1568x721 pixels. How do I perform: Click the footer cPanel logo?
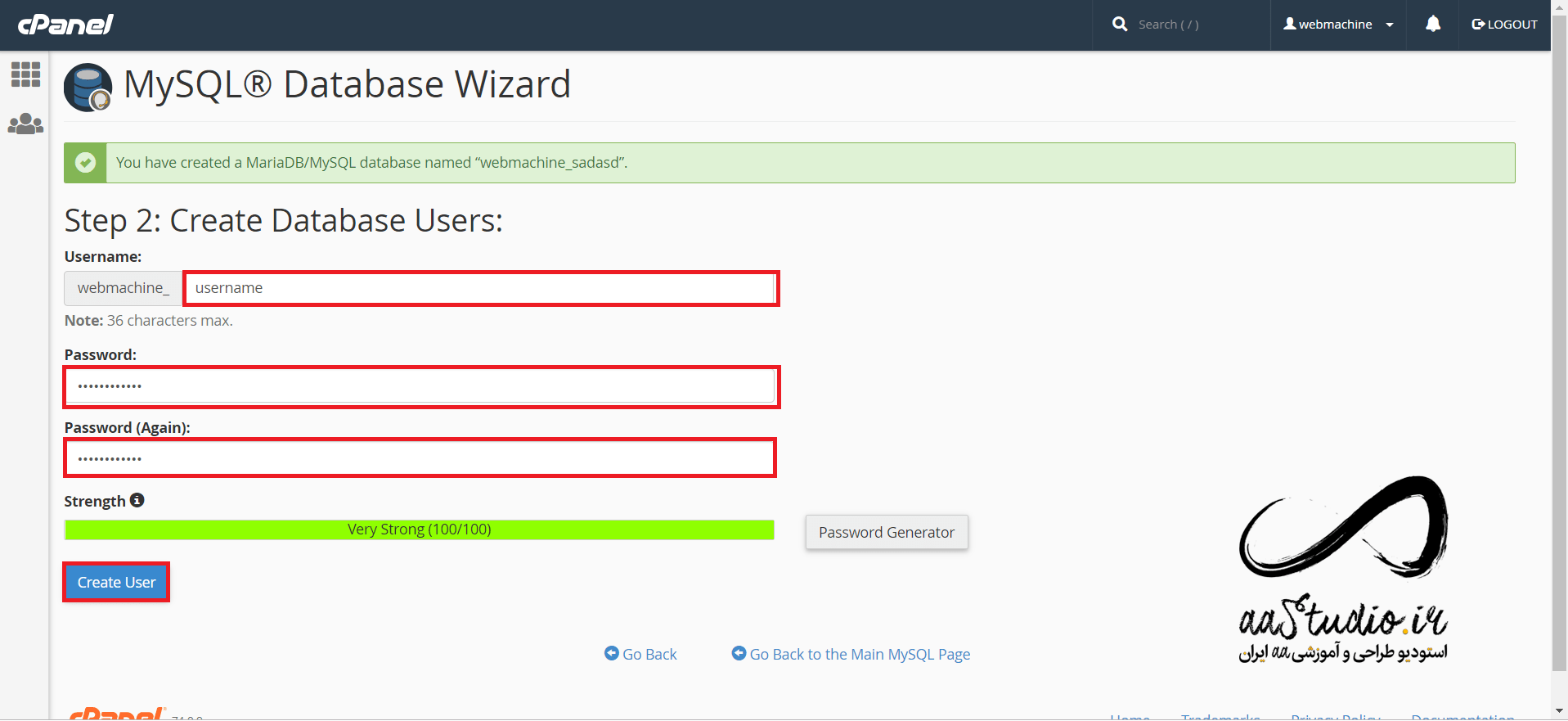point(117,714)
